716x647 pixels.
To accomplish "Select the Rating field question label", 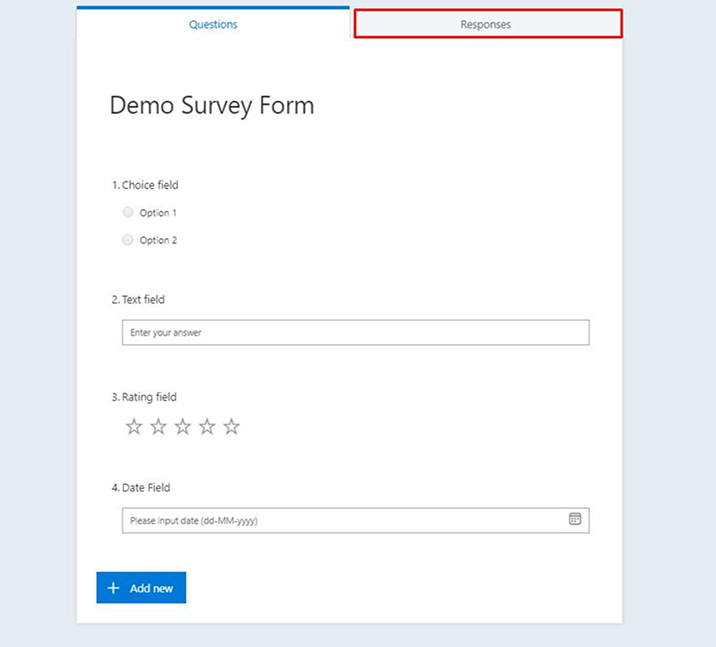I will [x=144, y=397].
